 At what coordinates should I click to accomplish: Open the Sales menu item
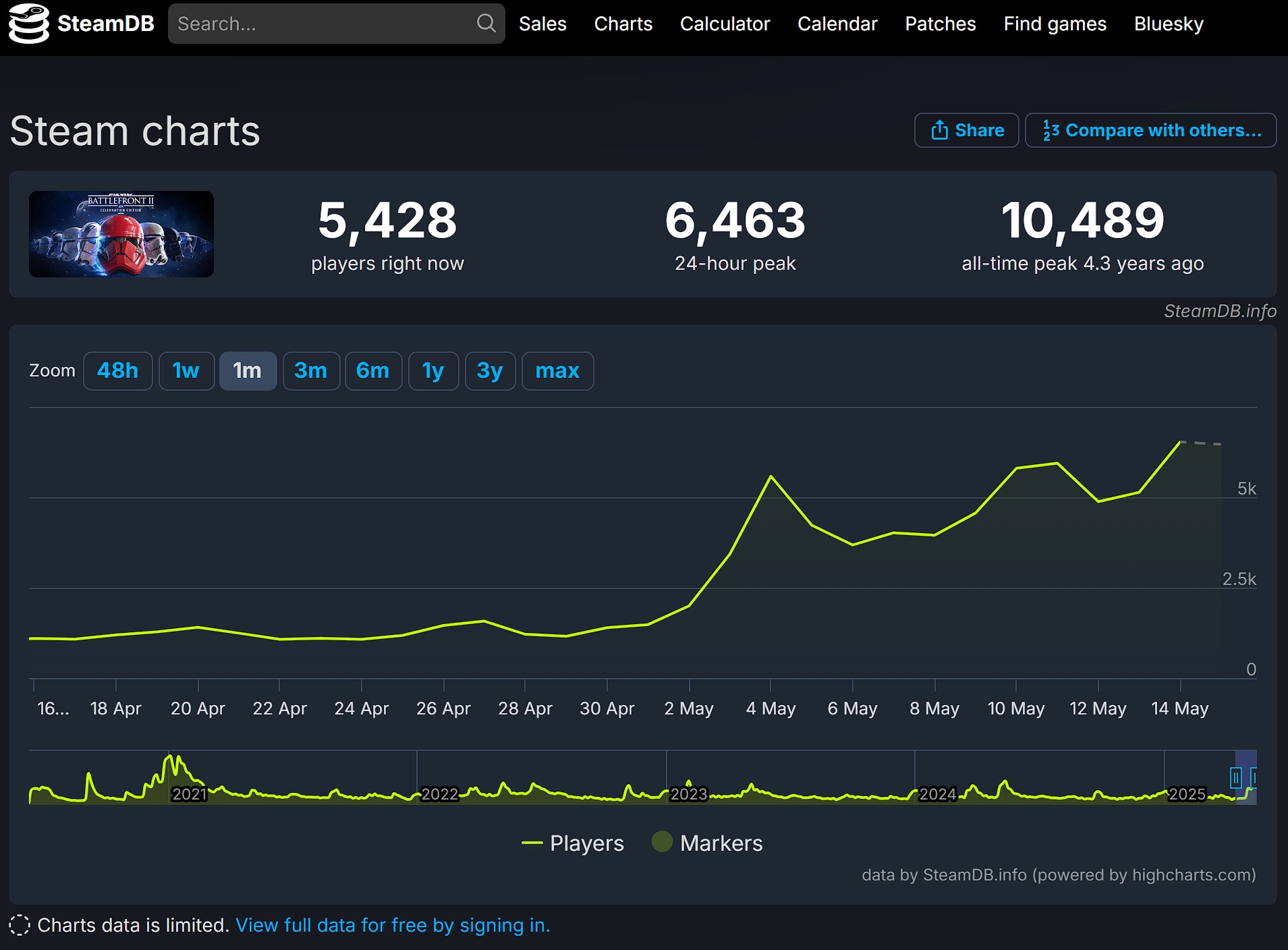[x=542, y=24]
